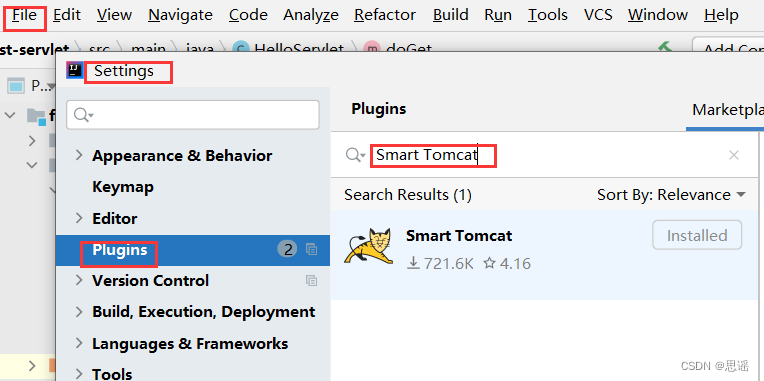This screenshot has width=764, height=381.
Task: Click the Smart Tomcat plugin cat icon
Action: click(369, 247)
